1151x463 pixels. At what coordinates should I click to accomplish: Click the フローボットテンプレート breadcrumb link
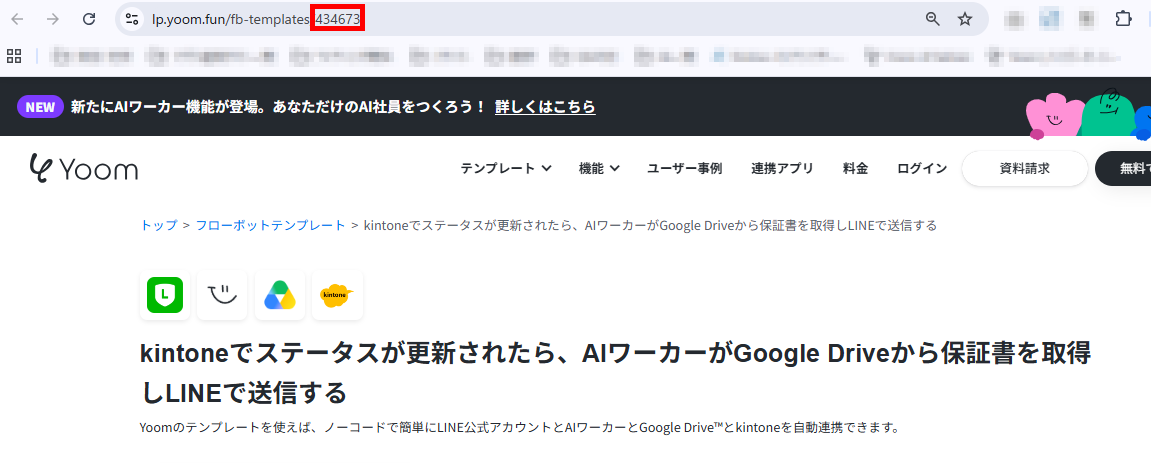270,225
